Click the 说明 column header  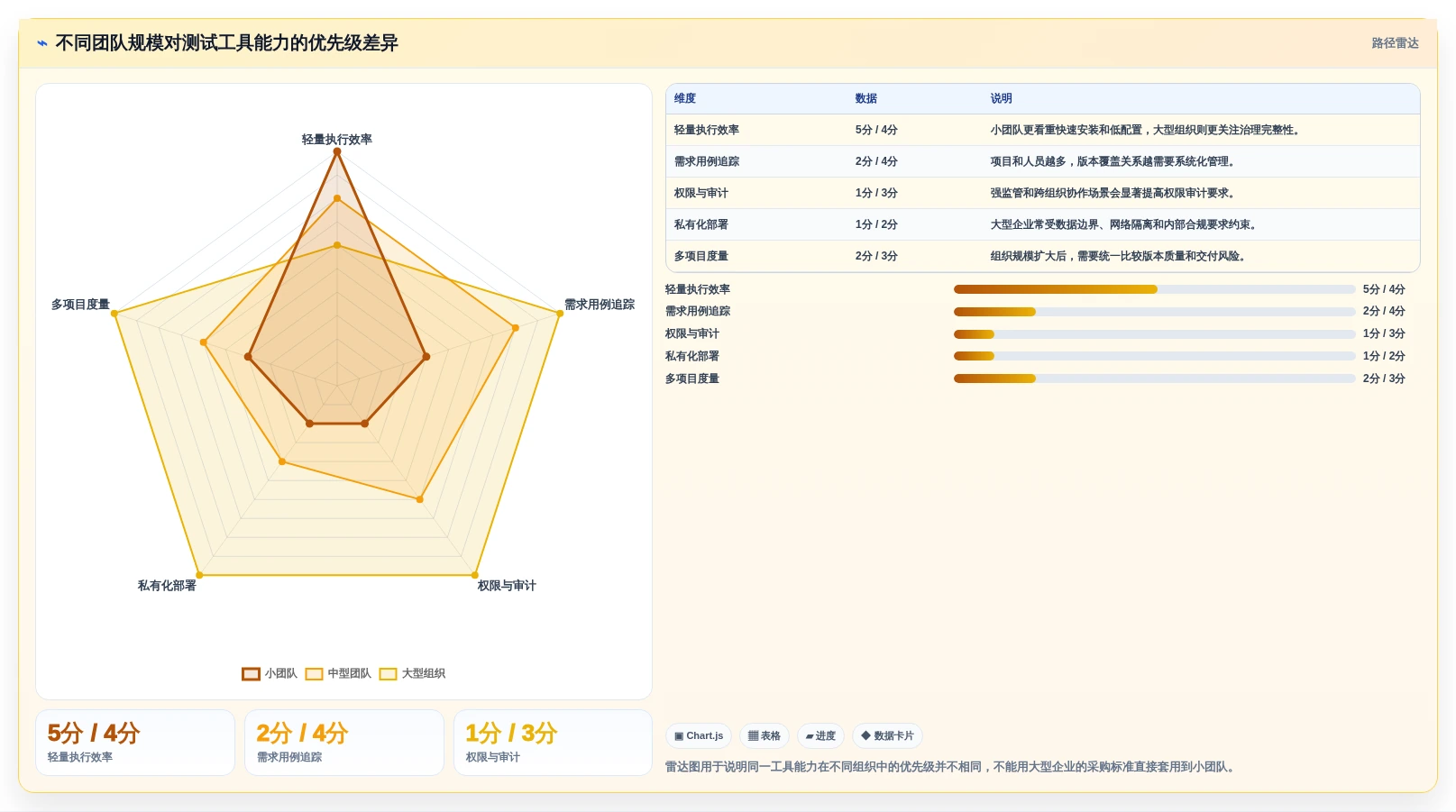pos(1002,98)
